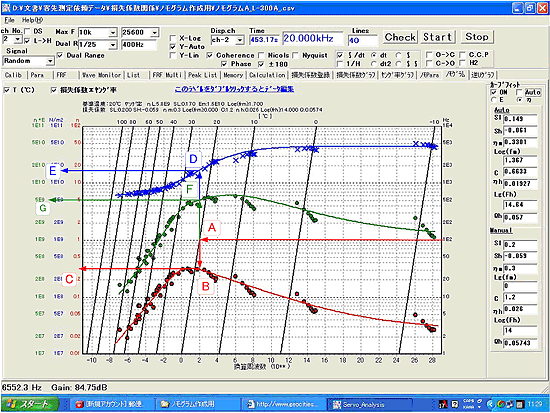Select the dt2 radio button
Image resolution: width=550 pixels, height=413 pixels.
coord(374,64)
